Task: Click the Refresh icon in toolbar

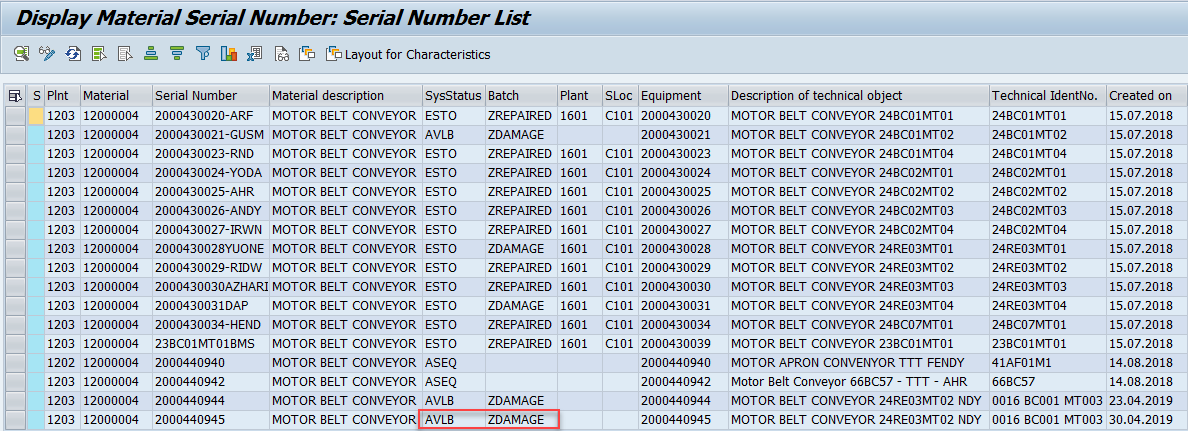Action: pos(73,54)
